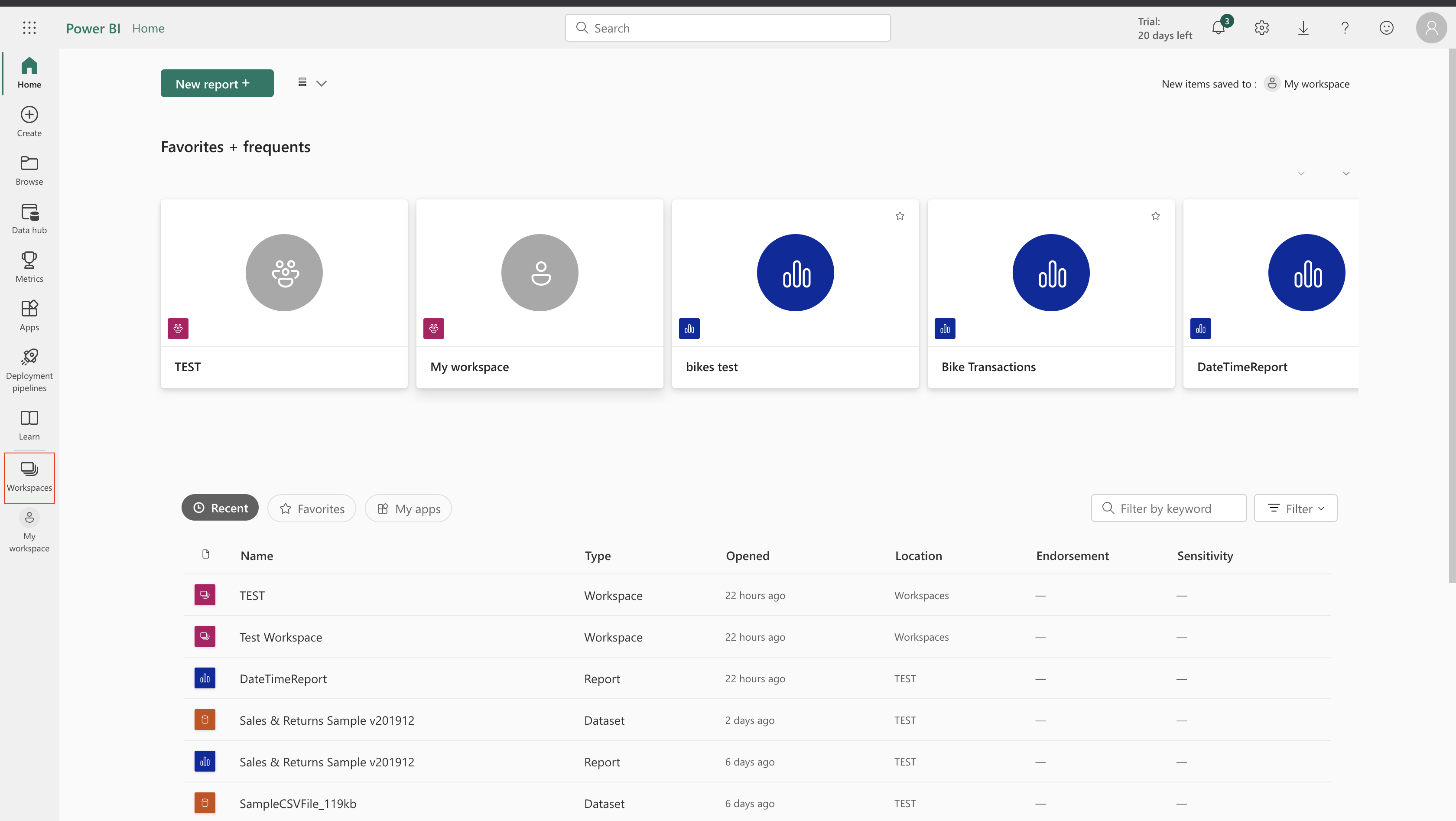1456x821 pixels.
Task: Click the pink workspace badge on TEST card
Action: click(x=178, y=329)
